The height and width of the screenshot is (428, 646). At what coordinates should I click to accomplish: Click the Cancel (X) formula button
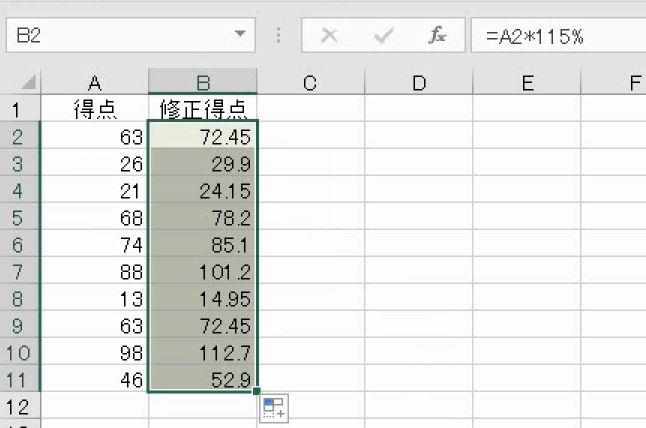[x=329, y=35]
